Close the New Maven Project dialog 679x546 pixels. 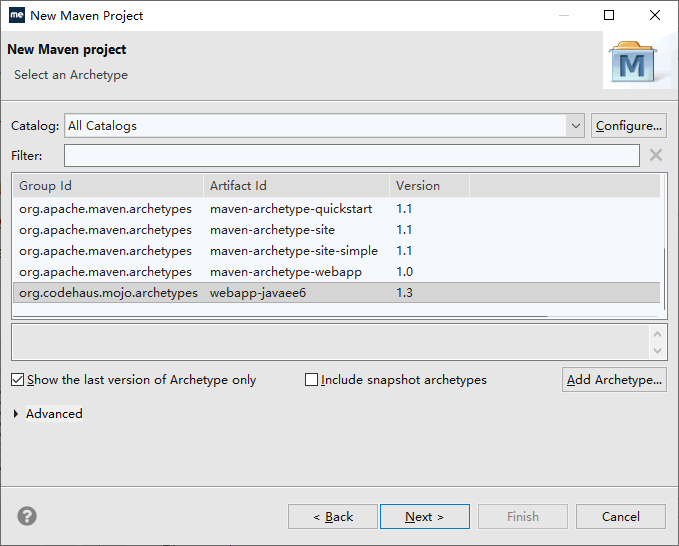coord(655,15)
